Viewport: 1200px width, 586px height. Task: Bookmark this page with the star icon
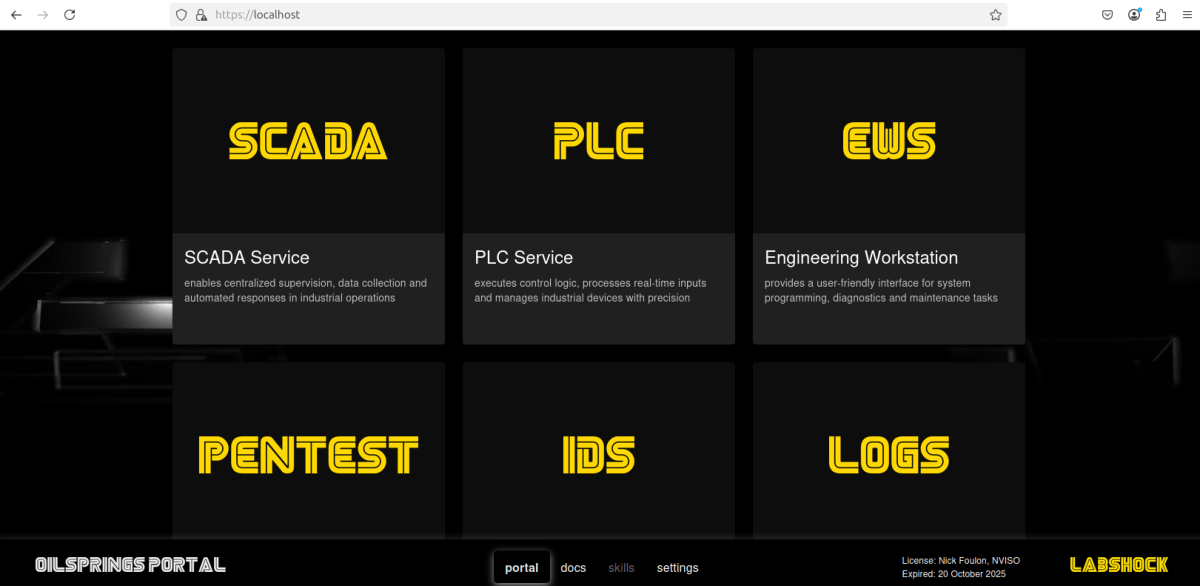tap(995, 15)
